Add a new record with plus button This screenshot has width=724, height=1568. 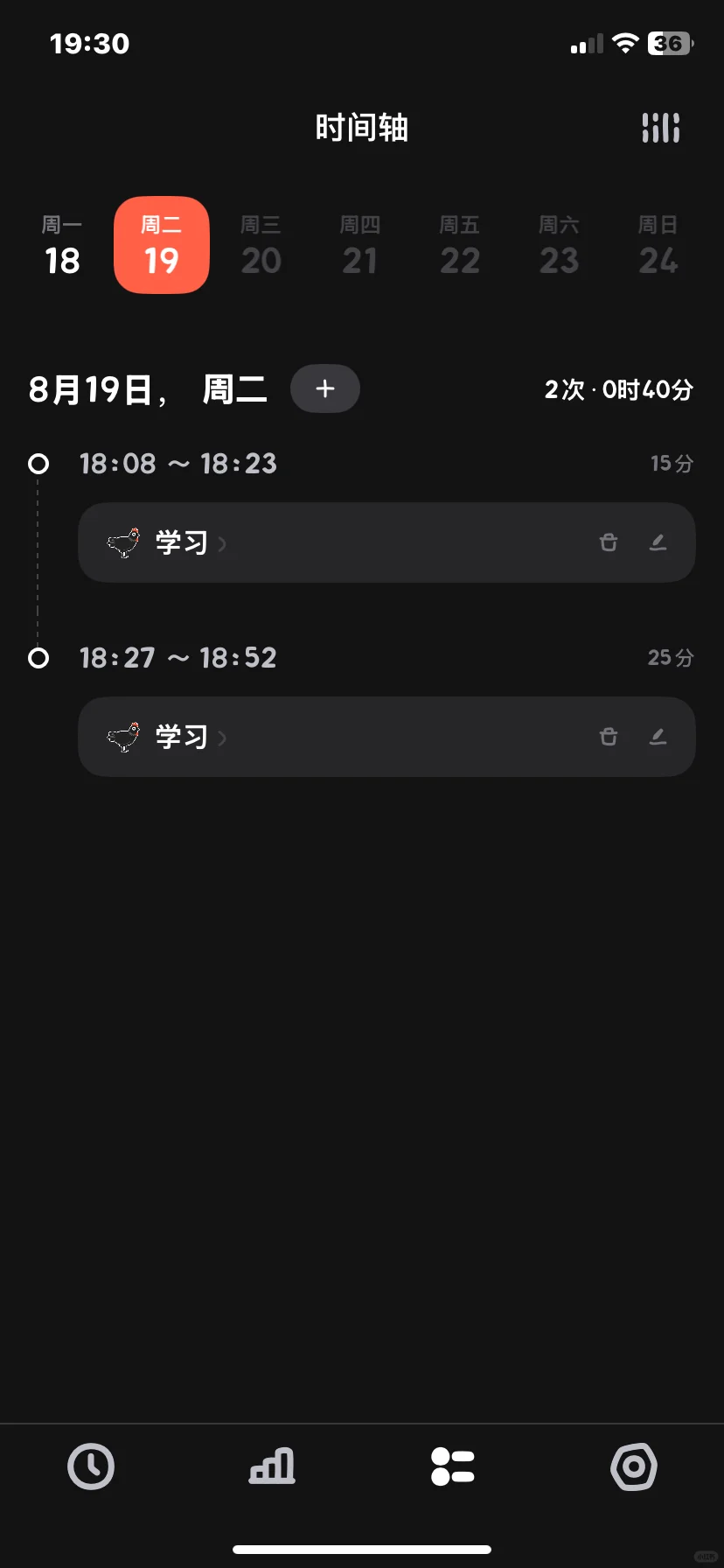pos(325,388)
